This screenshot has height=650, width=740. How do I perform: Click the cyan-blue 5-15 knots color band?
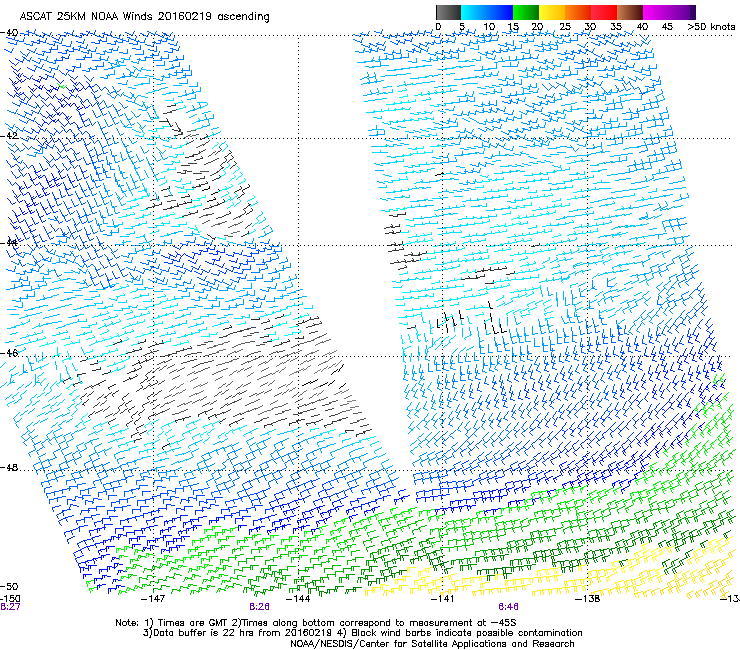click(x=487, y=12)
